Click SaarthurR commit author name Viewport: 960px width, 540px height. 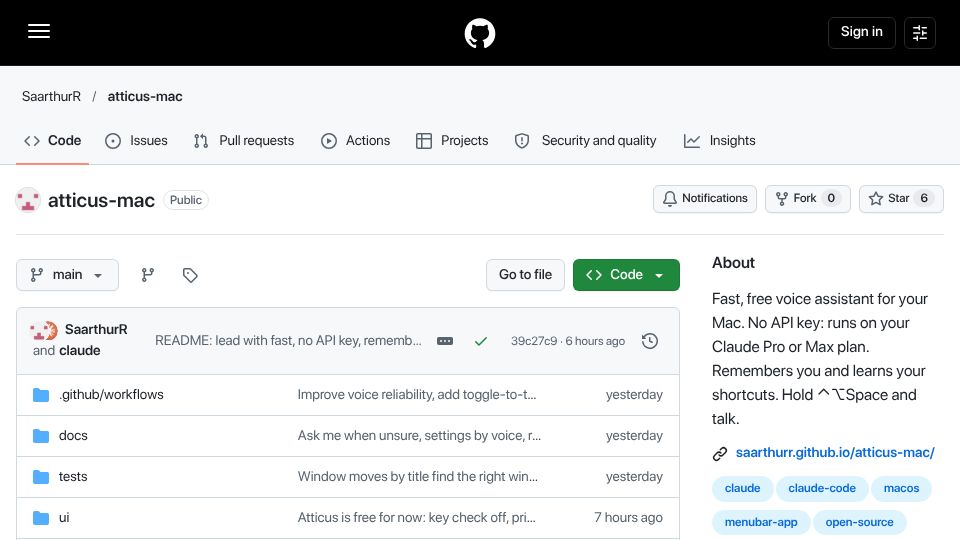(96, 329)
